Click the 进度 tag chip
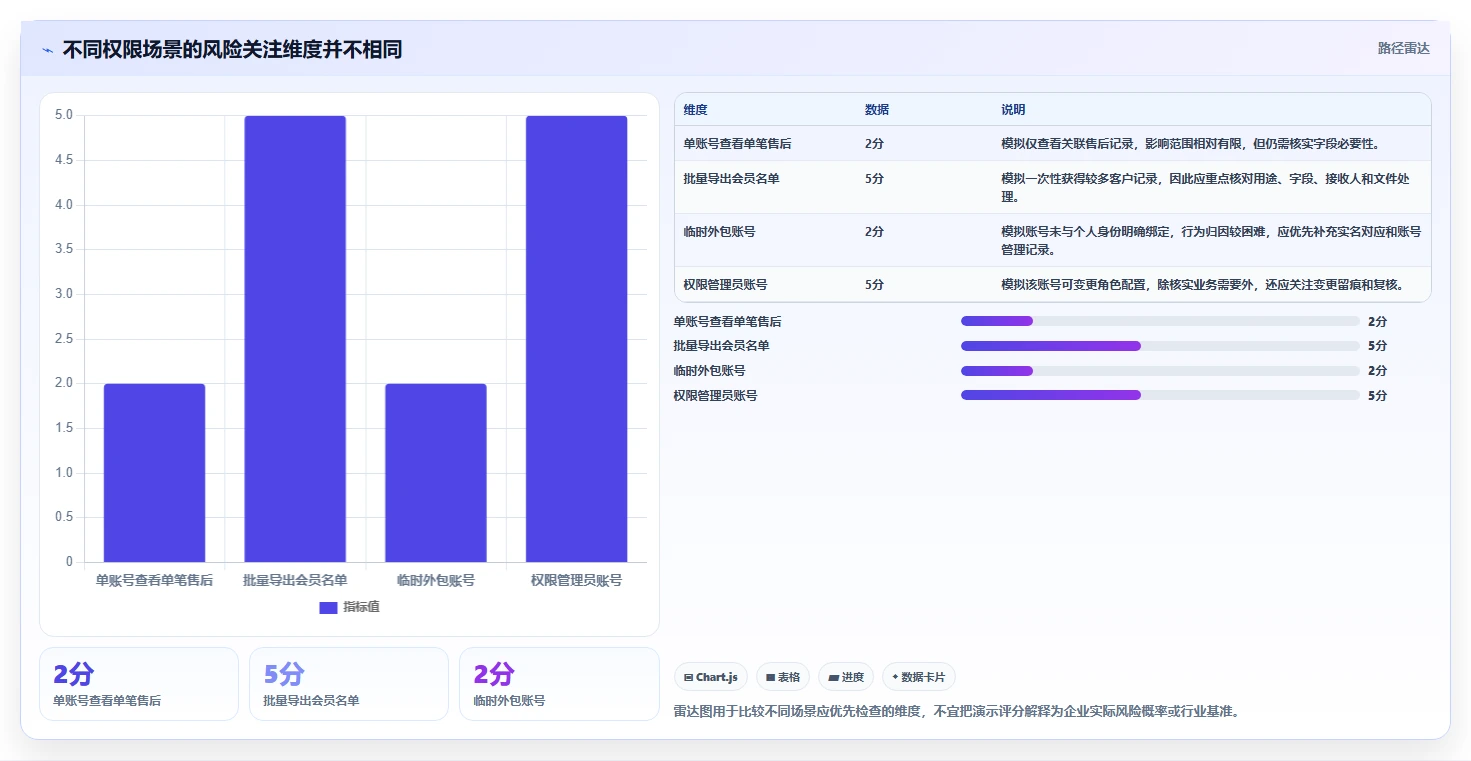 pyautogui.click(x=846, y=677)
